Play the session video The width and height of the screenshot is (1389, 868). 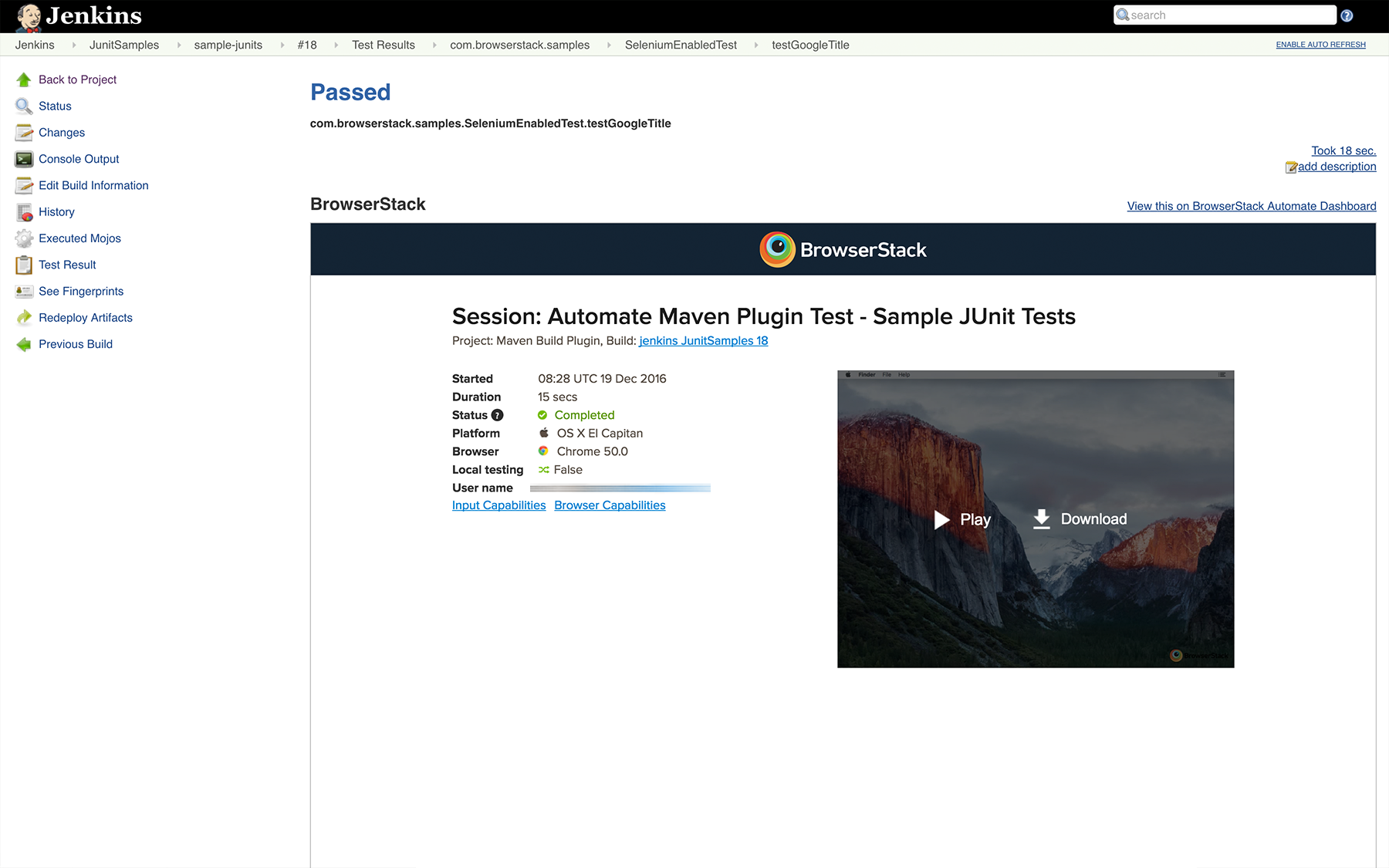point(962,519)
